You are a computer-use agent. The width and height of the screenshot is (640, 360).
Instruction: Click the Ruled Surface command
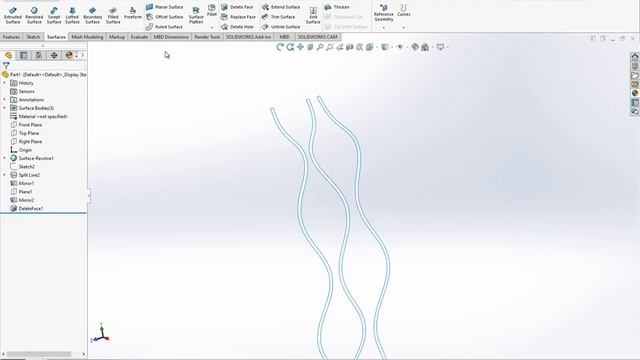pos(164,27)
